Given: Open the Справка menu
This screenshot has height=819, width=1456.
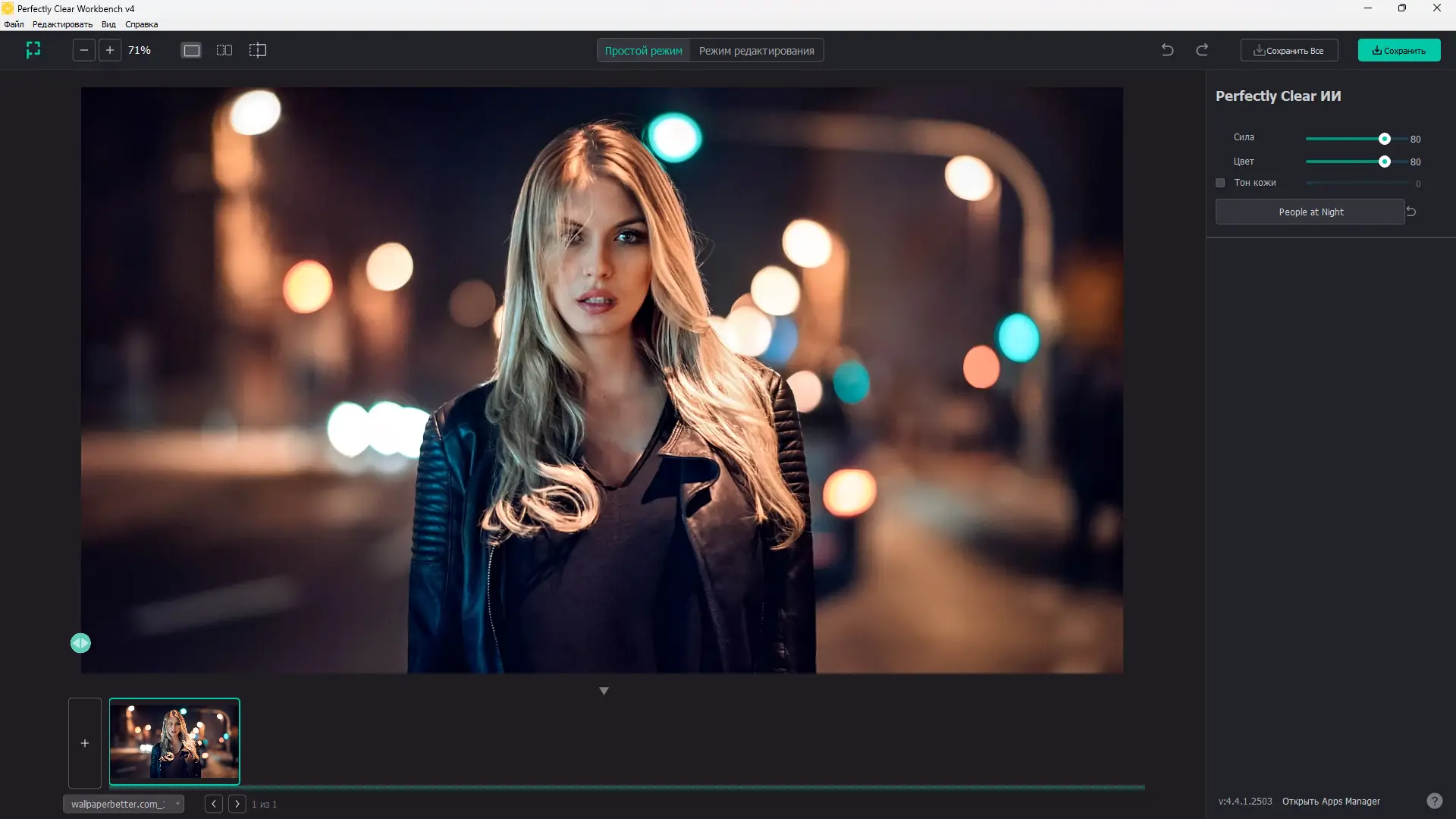Looking at the screenshot, I should [x=141, y=24].
